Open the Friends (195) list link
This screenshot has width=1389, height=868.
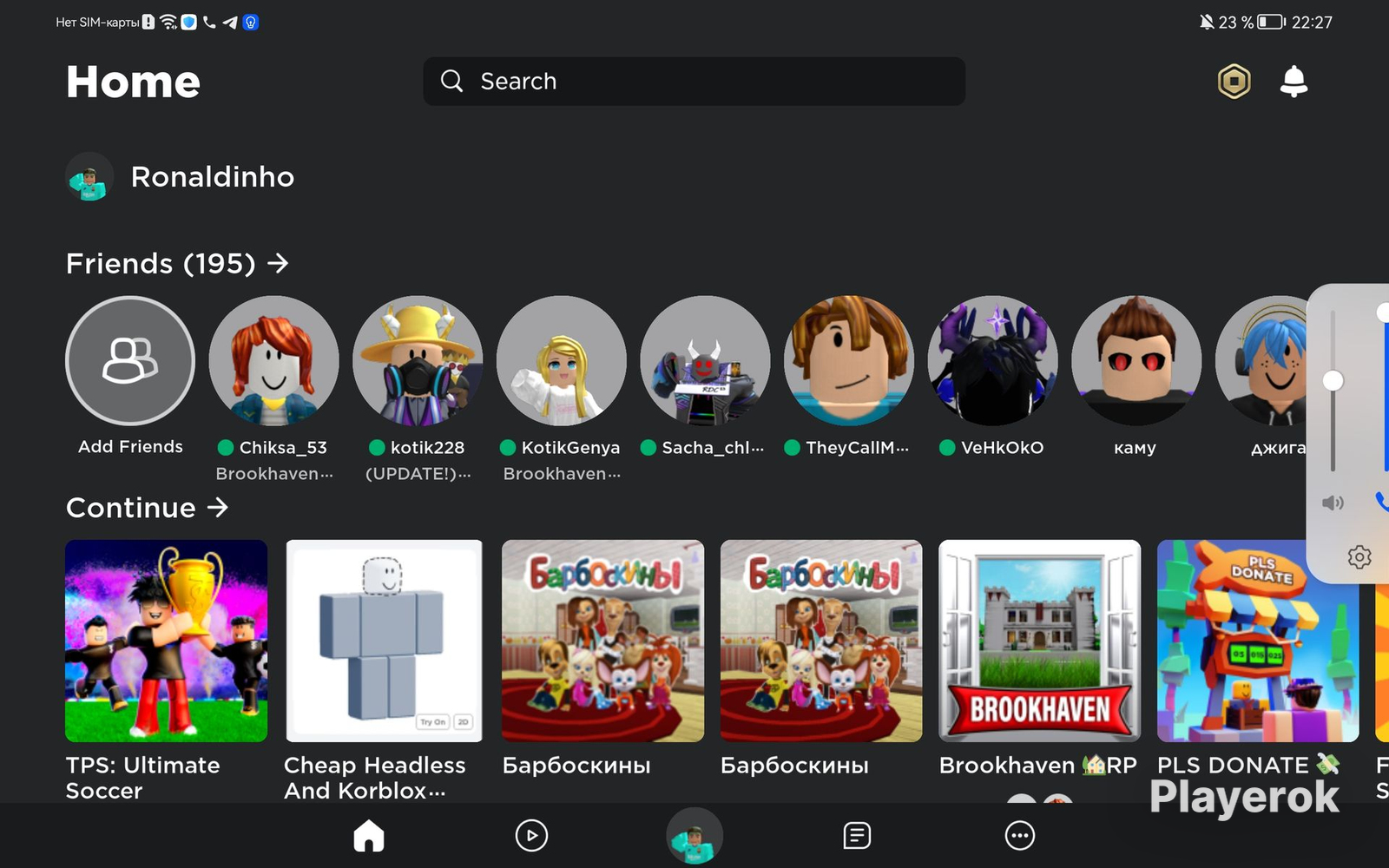tap(177, 263)
